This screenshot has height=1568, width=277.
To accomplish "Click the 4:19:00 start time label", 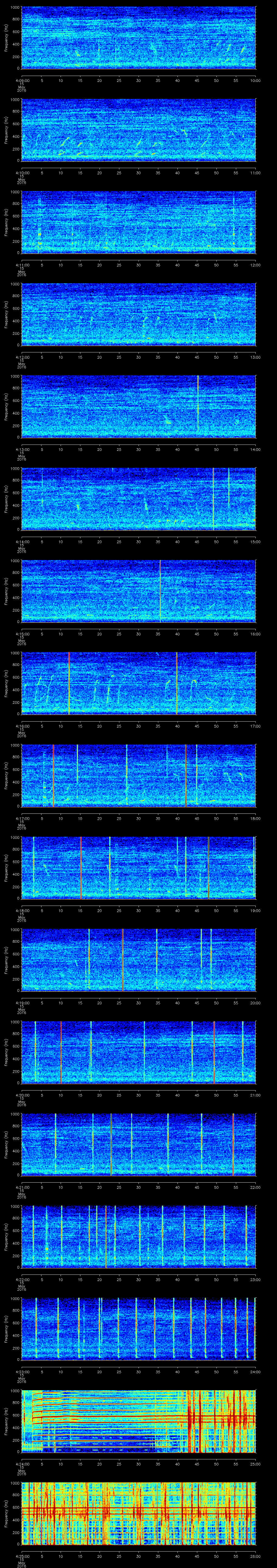I will click(x=22, y=1003).
